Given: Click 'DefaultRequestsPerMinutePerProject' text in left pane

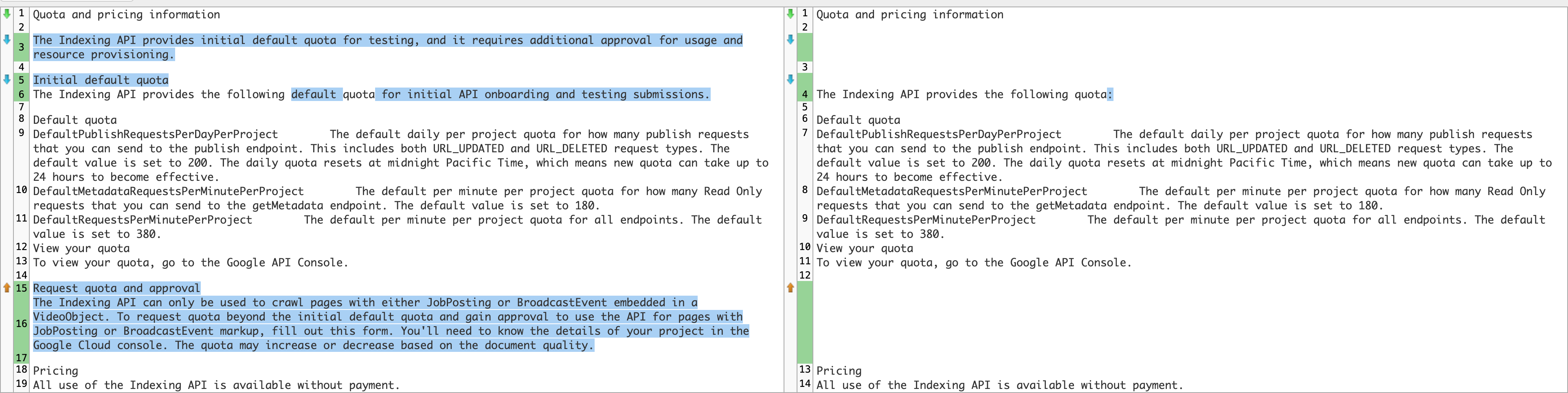Looking at the screenshot, I should (143, 220).
